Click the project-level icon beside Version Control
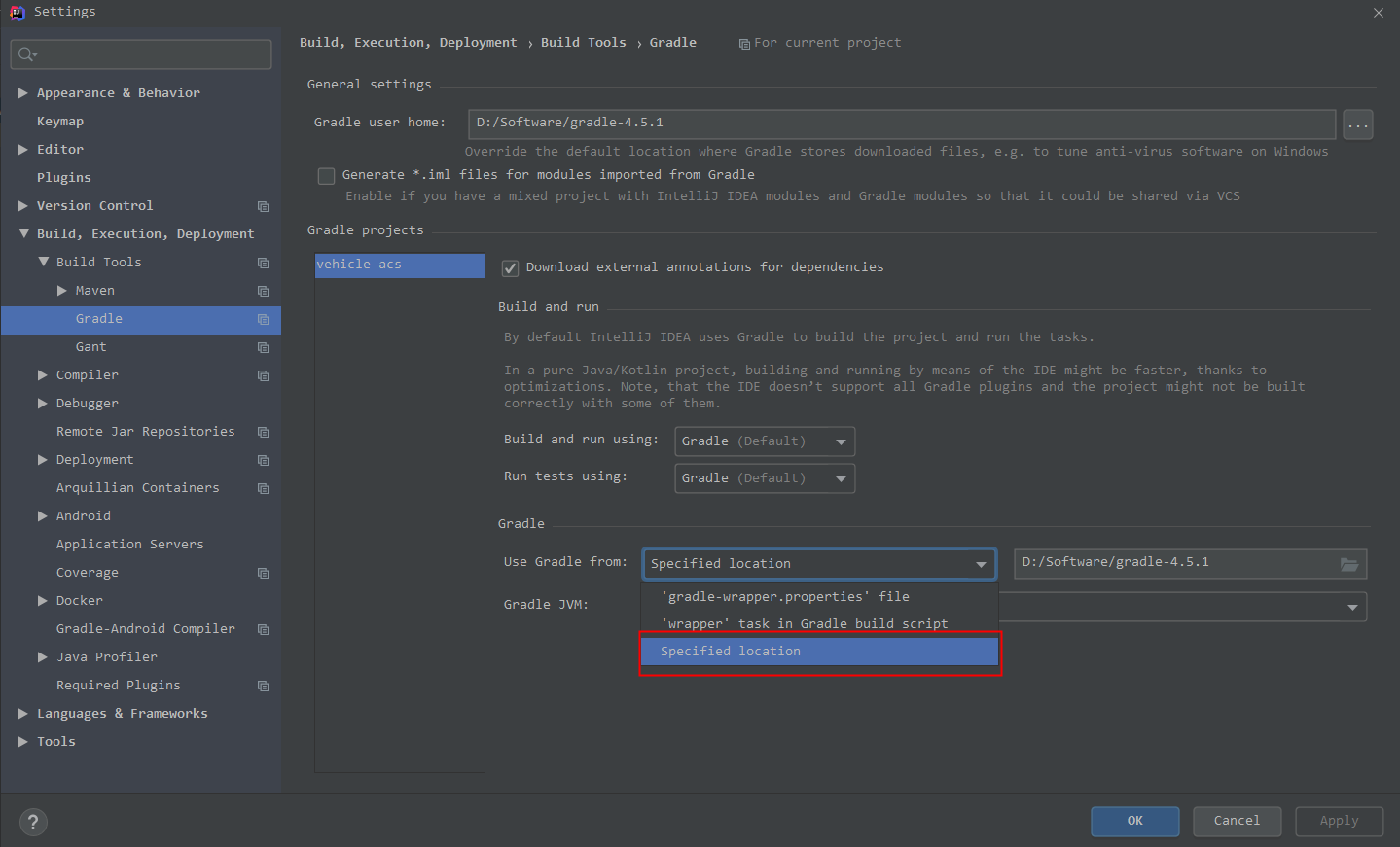1400x847 pixels. [x=263, y=206]
